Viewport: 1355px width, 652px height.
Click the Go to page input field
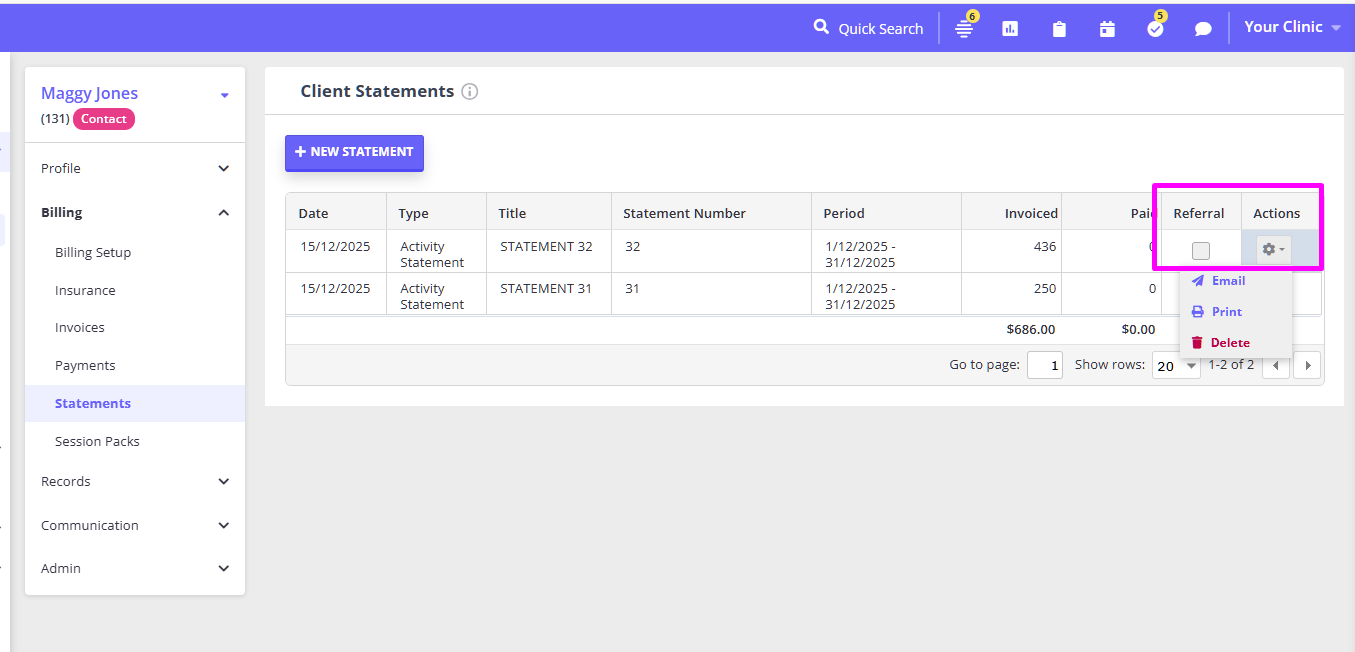pyautogui.click(x=1045, y=366)
